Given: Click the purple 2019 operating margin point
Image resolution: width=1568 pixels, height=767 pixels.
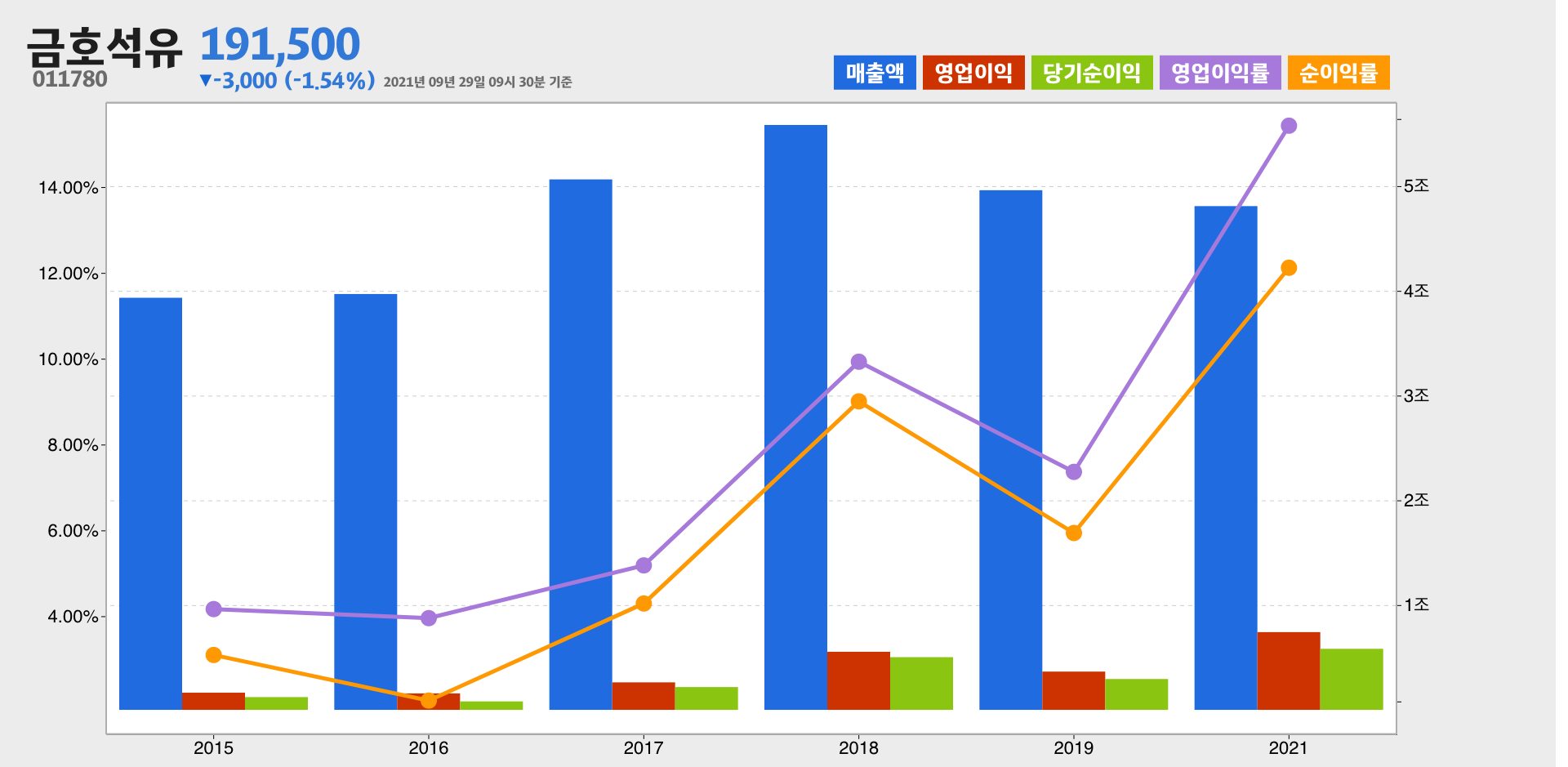Looking at the screenshot, I should pos(1074,472).
